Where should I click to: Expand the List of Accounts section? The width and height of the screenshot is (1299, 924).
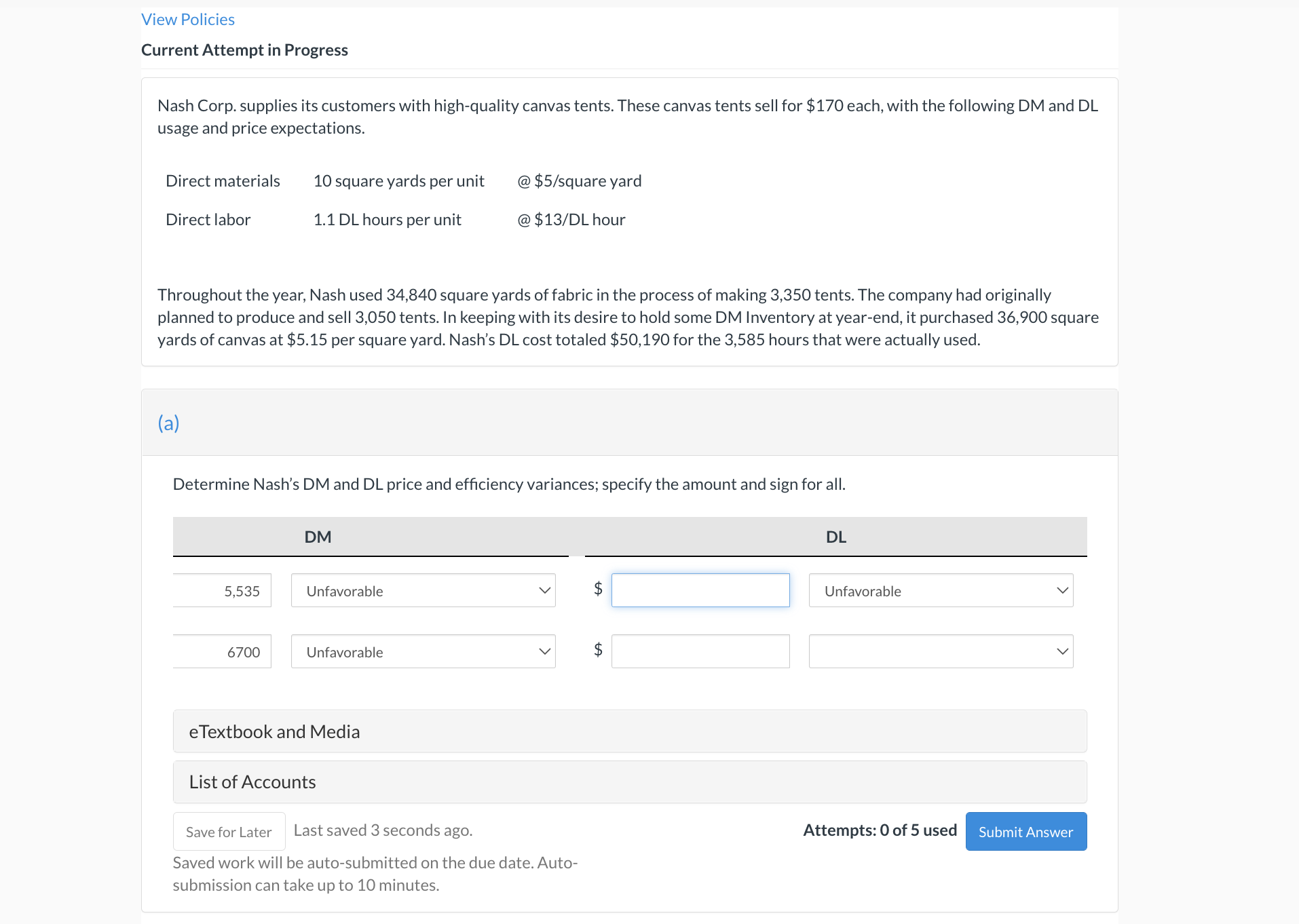pyautogui.click(x=252, y=782)
